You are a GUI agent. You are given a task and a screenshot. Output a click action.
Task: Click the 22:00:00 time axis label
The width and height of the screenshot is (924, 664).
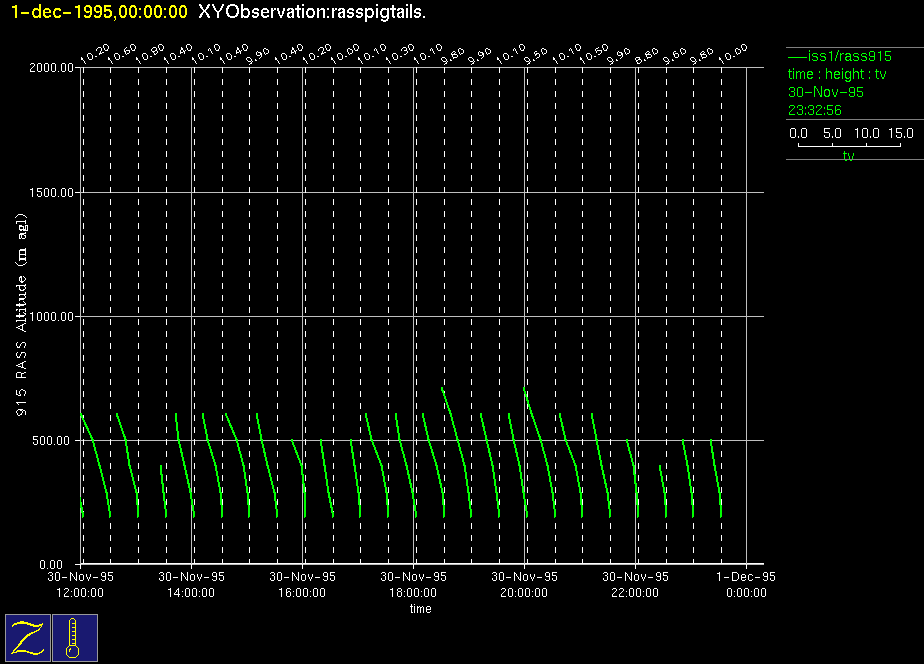[635, 592]
